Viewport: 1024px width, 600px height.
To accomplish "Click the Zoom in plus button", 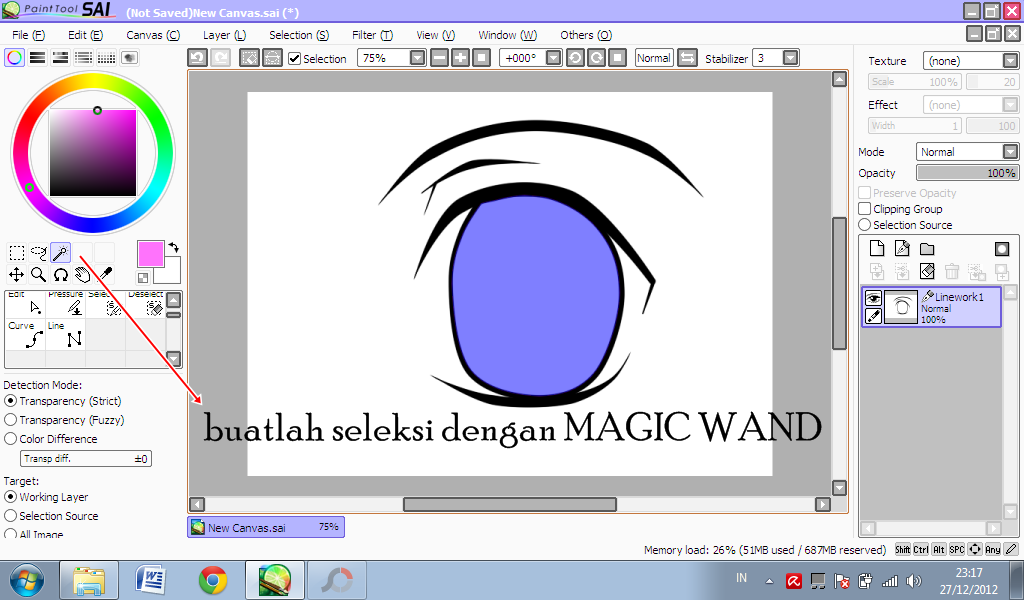I will pos(460,58).
